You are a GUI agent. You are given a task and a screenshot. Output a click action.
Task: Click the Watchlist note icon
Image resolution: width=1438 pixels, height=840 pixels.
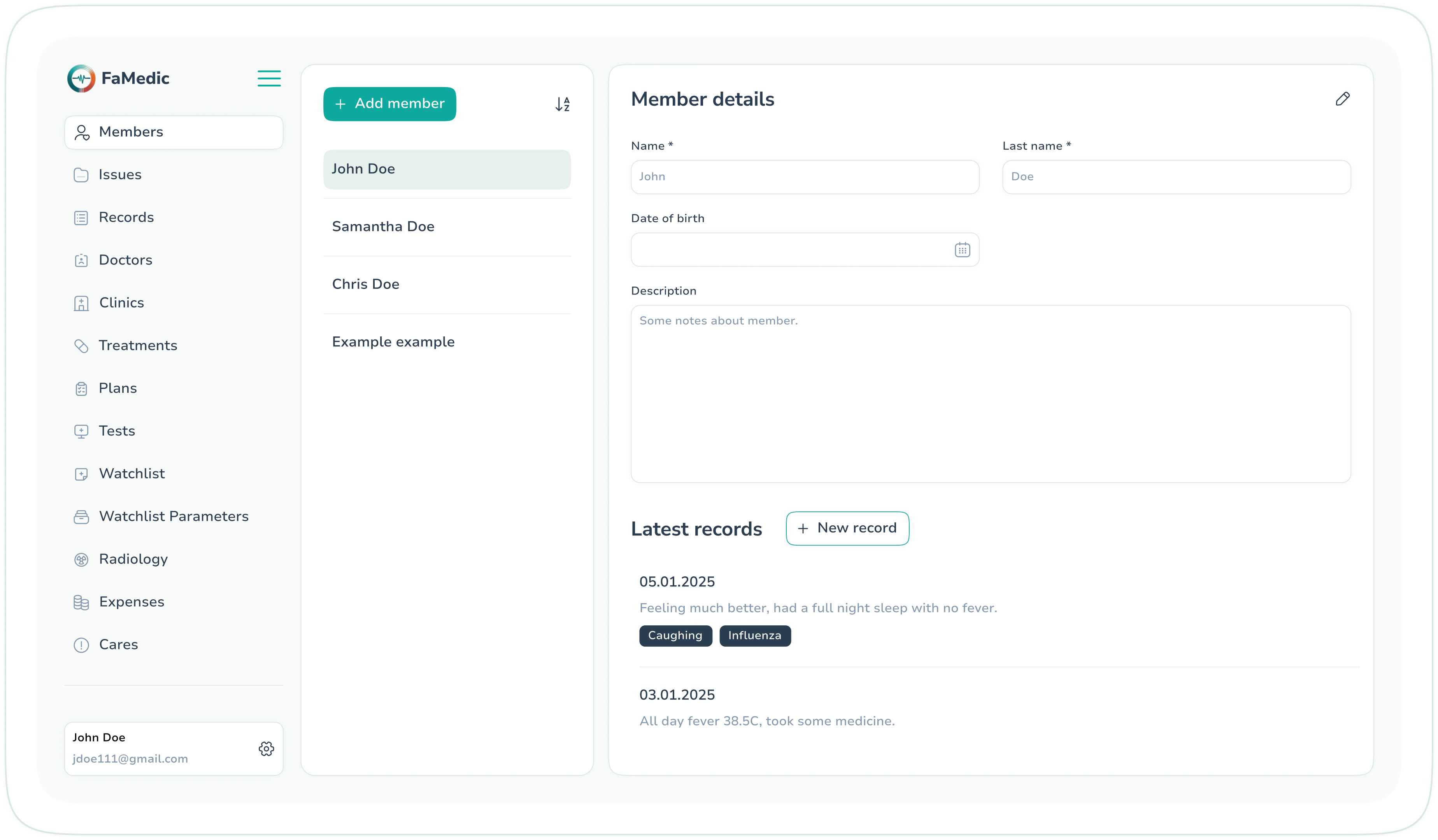tap(81, 474)
